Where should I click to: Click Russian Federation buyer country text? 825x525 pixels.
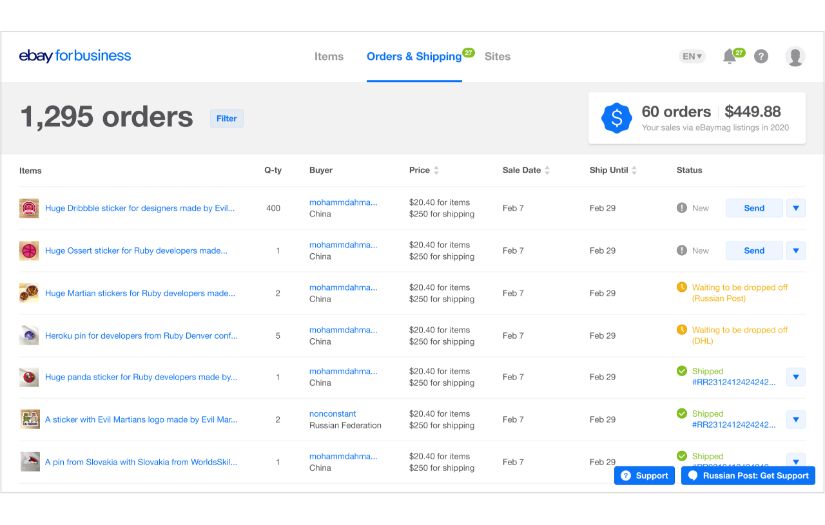tap(345, 425)
